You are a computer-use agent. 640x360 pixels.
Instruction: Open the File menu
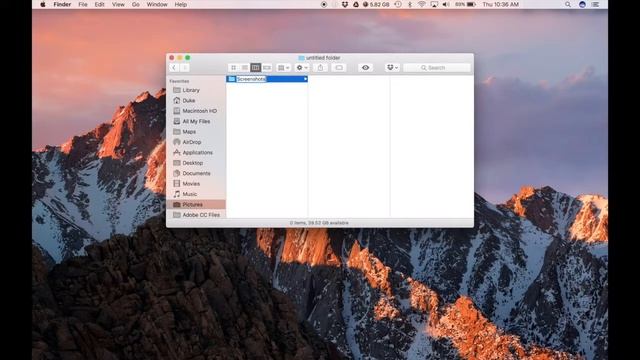pyautogui.click(x=83, y=4)
